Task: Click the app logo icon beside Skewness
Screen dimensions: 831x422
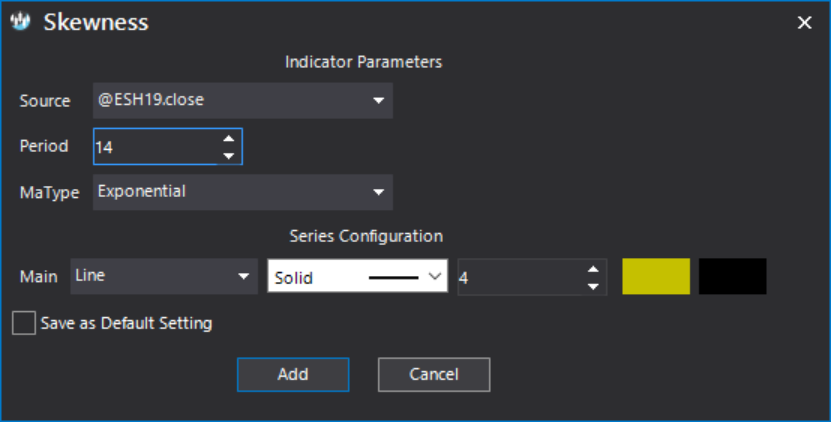Action: (21, 22)
